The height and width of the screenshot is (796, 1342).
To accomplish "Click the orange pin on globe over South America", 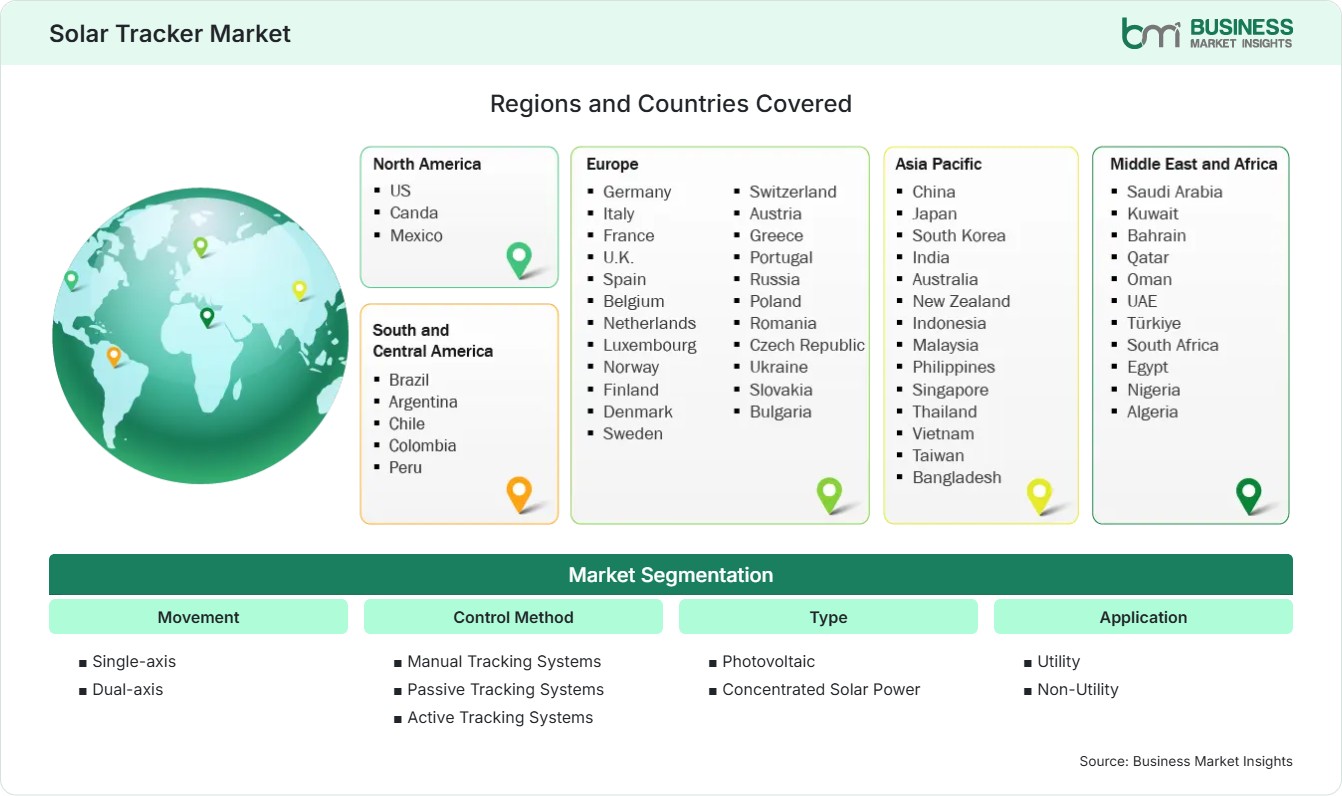I will (114, 356).
